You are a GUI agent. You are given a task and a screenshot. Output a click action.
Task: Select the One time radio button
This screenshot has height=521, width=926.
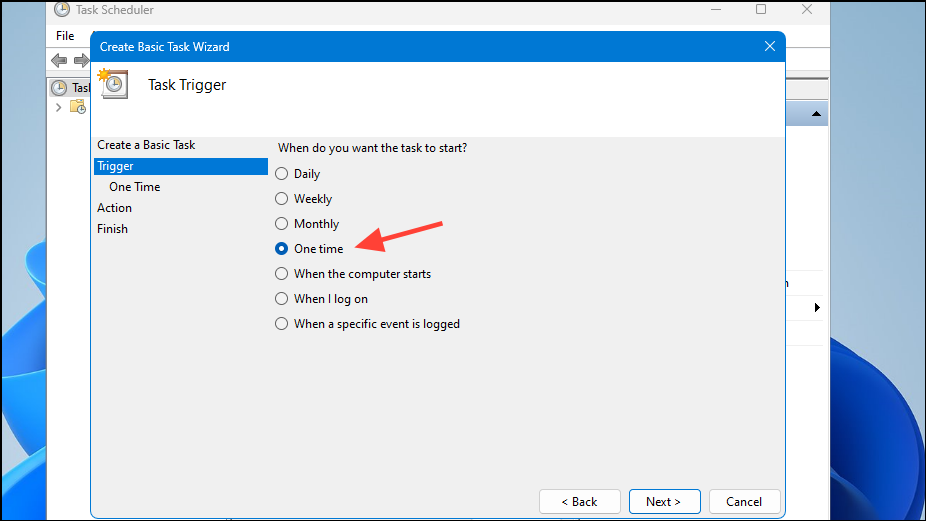(x=282, y=249)
